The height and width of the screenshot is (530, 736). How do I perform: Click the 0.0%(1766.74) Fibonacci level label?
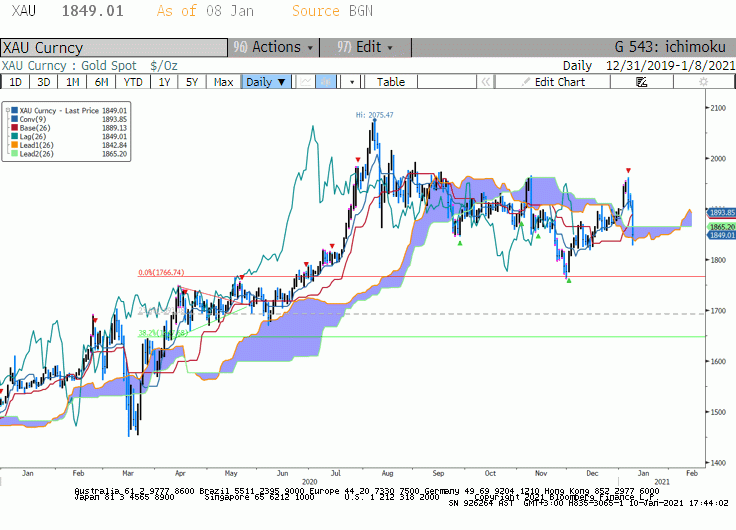pyautogui.click(x=161, y=272)
